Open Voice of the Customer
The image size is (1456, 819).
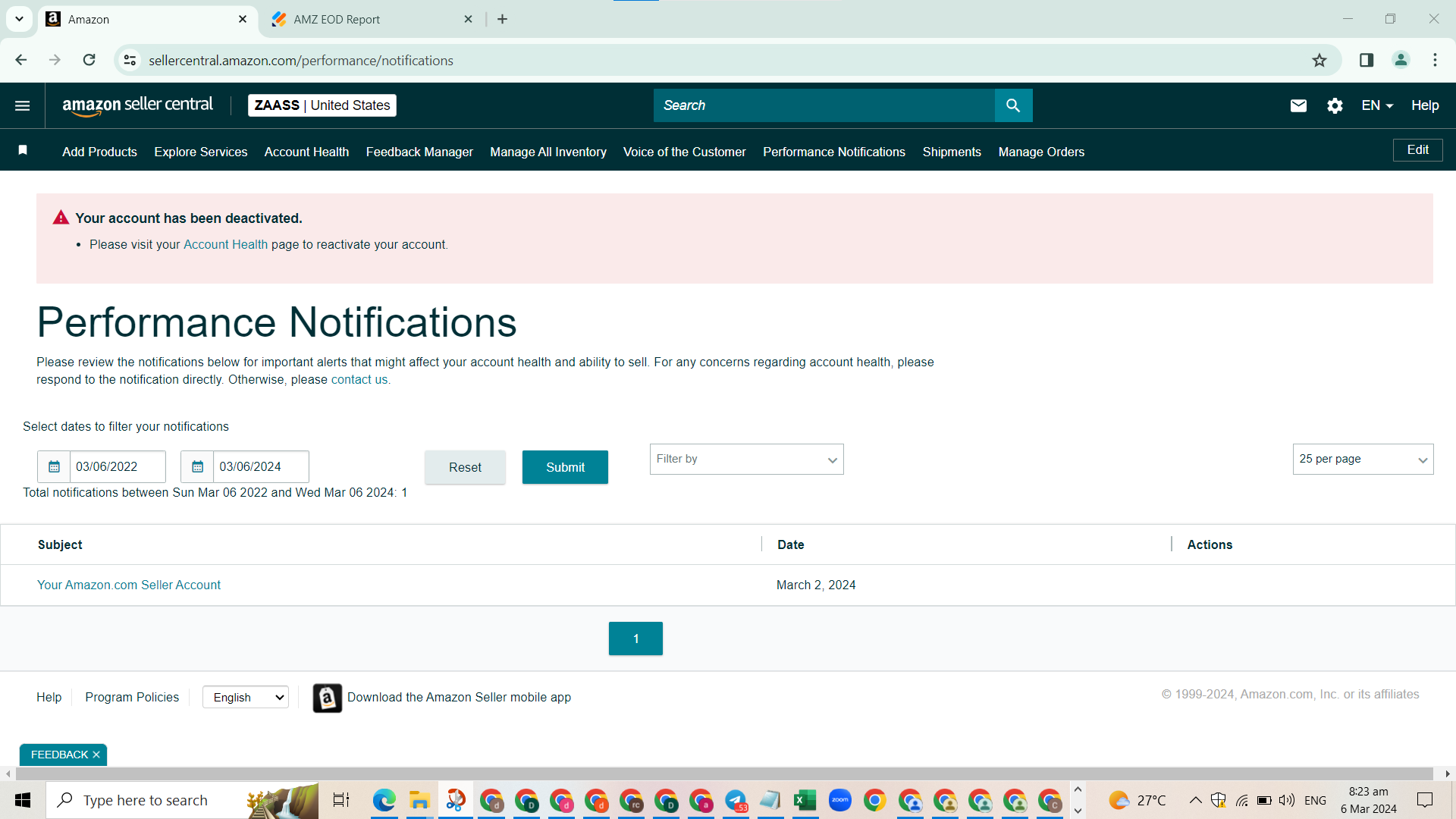[x=685, y=152]
